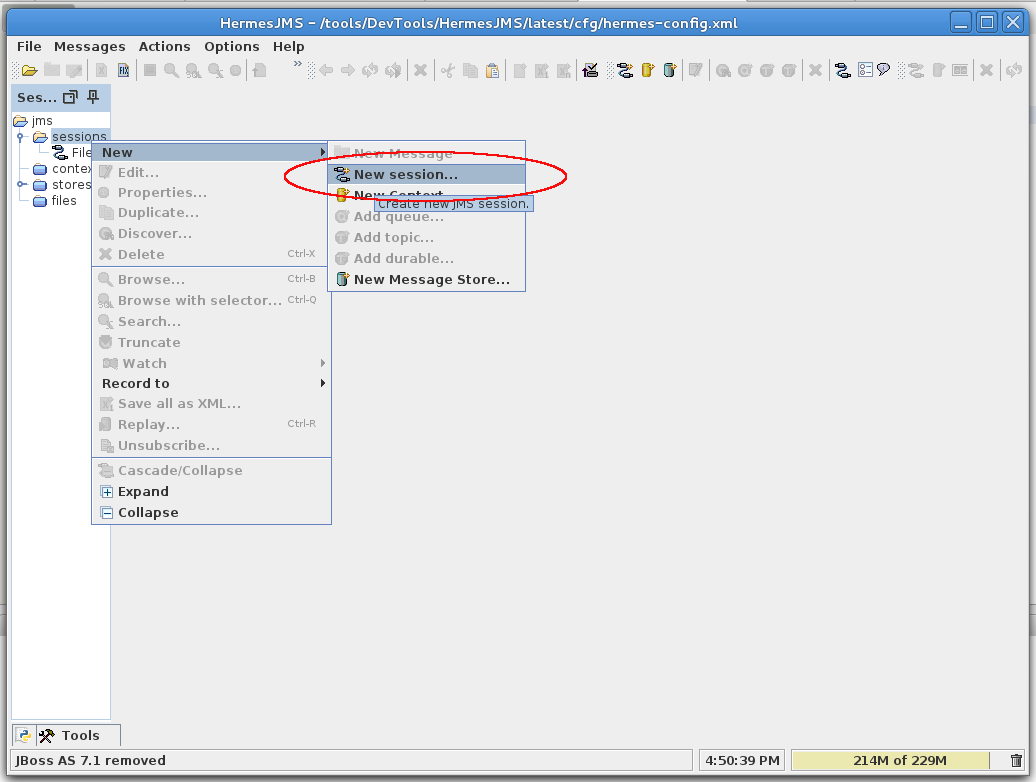The width and height of the screenshot is (1036, 782).
Task: Click the Python console tab icon
Action: pos(24,735)
